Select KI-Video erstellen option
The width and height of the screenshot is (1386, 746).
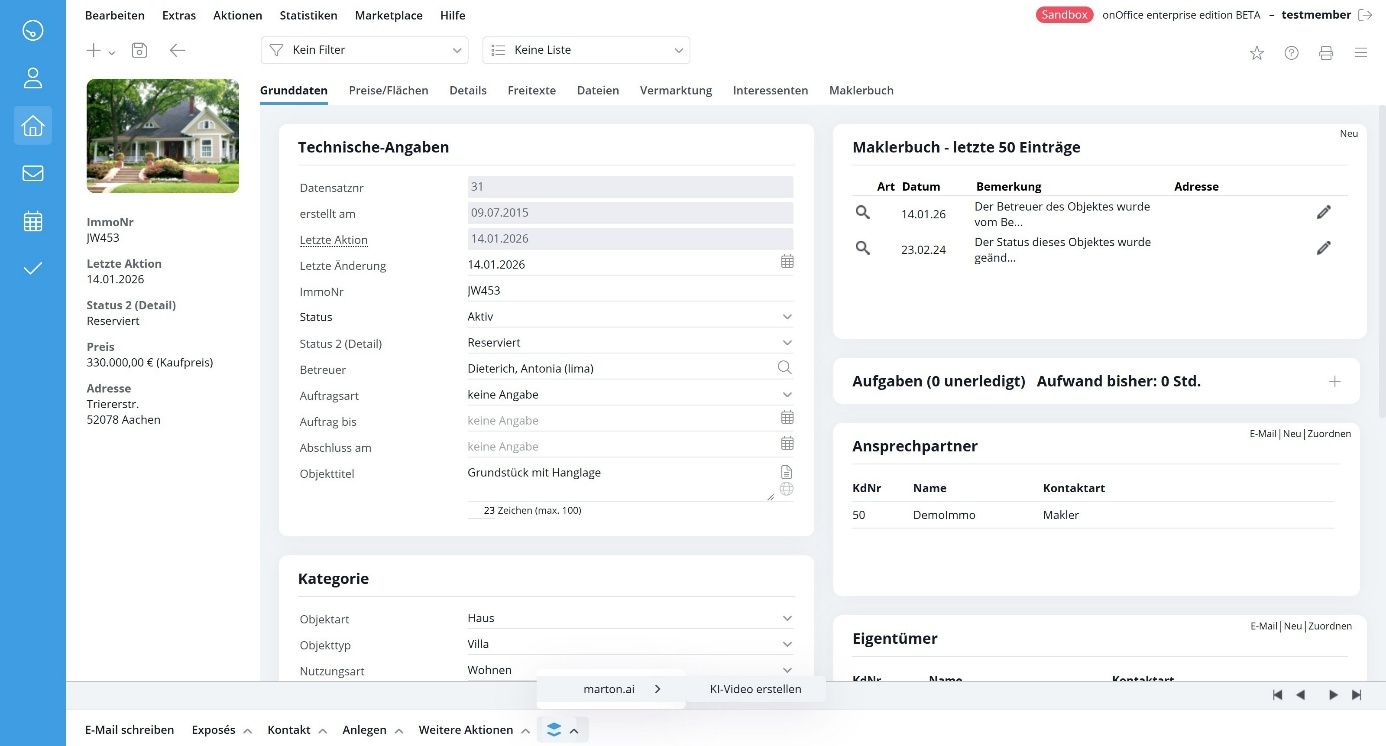tap(755, 689)
